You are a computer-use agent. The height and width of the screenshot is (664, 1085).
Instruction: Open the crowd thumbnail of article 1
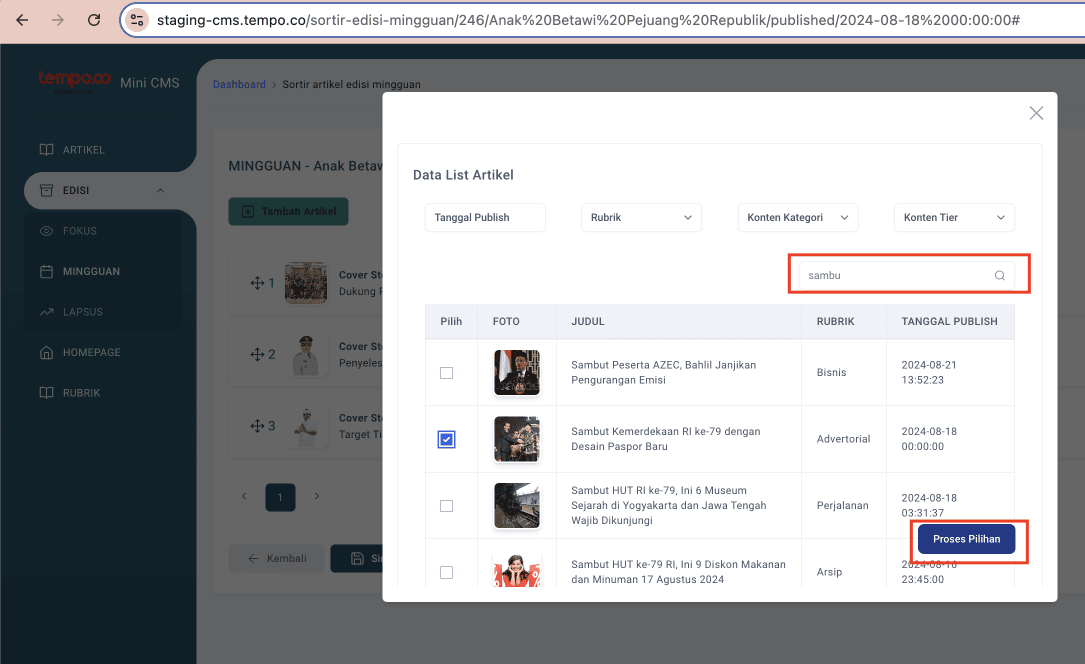click(x=306, y=283)
